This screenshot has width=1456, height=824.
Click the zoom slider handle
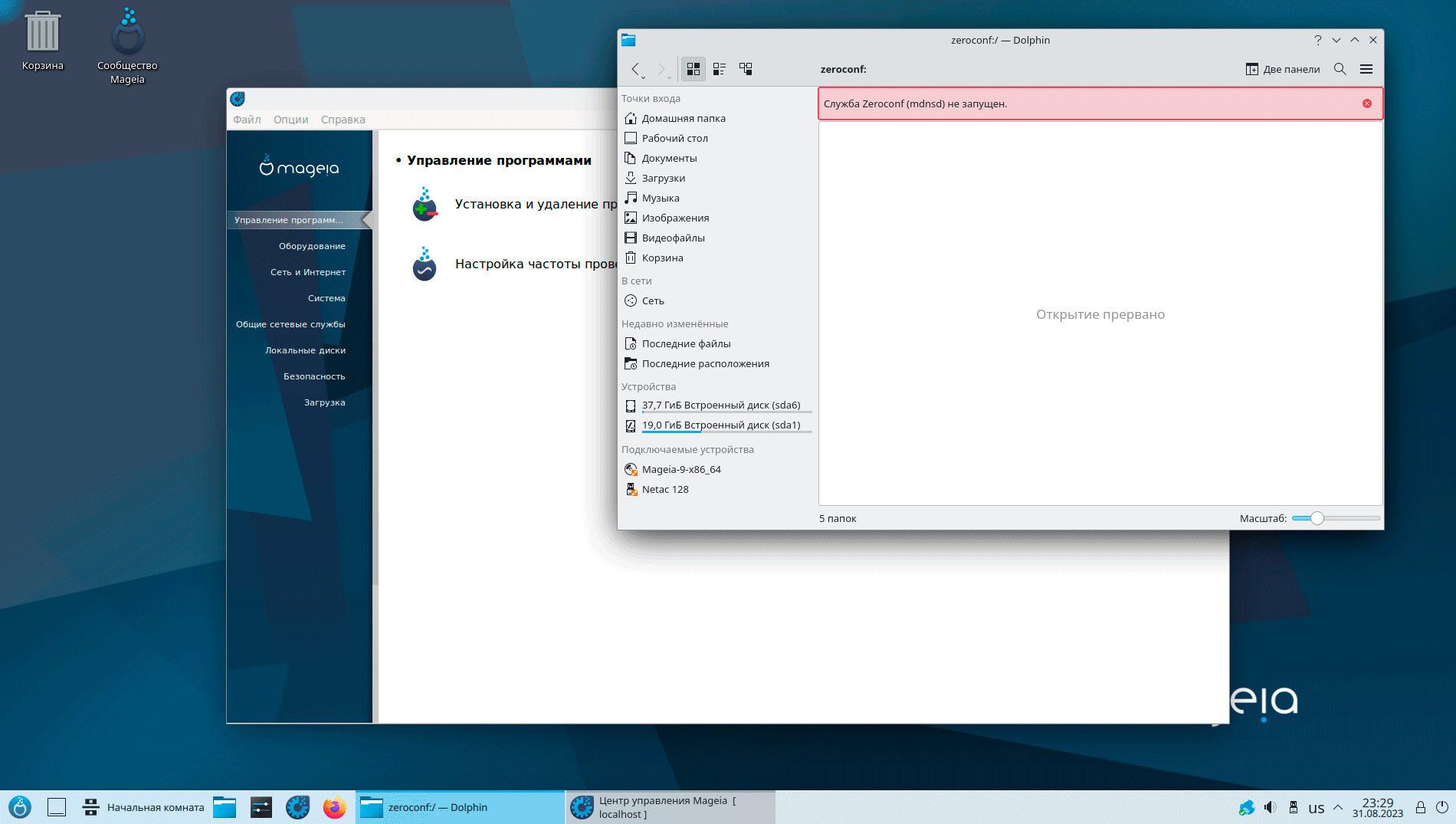point(1317,518)
